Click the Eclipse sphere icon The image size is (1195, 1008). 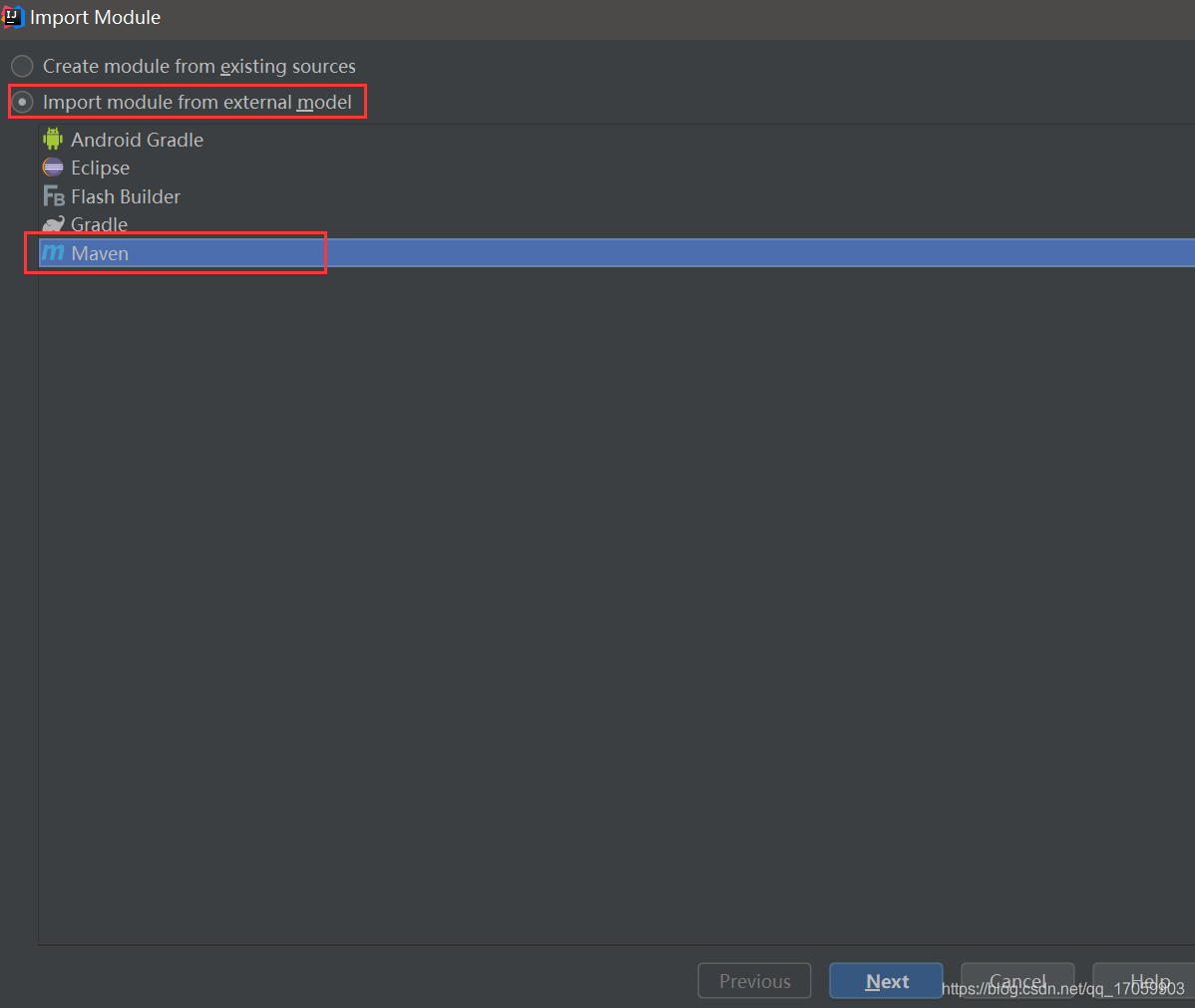53,168
